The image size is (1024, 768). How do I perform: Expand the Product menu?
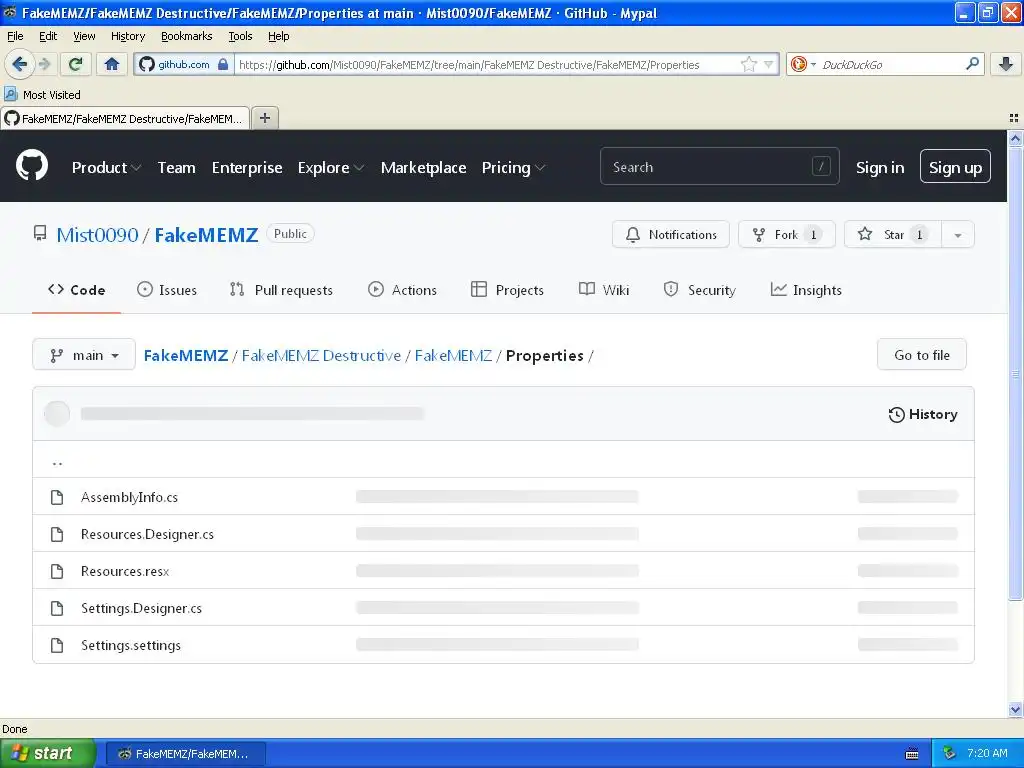click(106, 168)
